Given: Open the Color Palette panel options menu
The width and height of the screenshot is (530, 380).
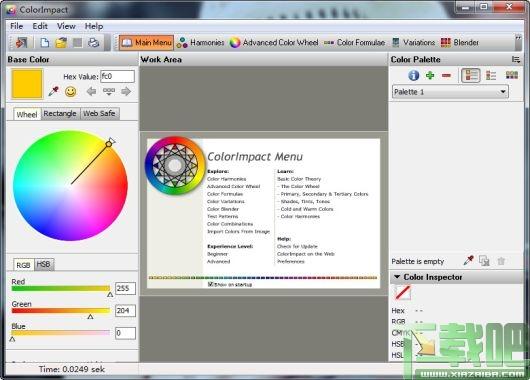Looking at the screenshot, I should click(516, 60).
